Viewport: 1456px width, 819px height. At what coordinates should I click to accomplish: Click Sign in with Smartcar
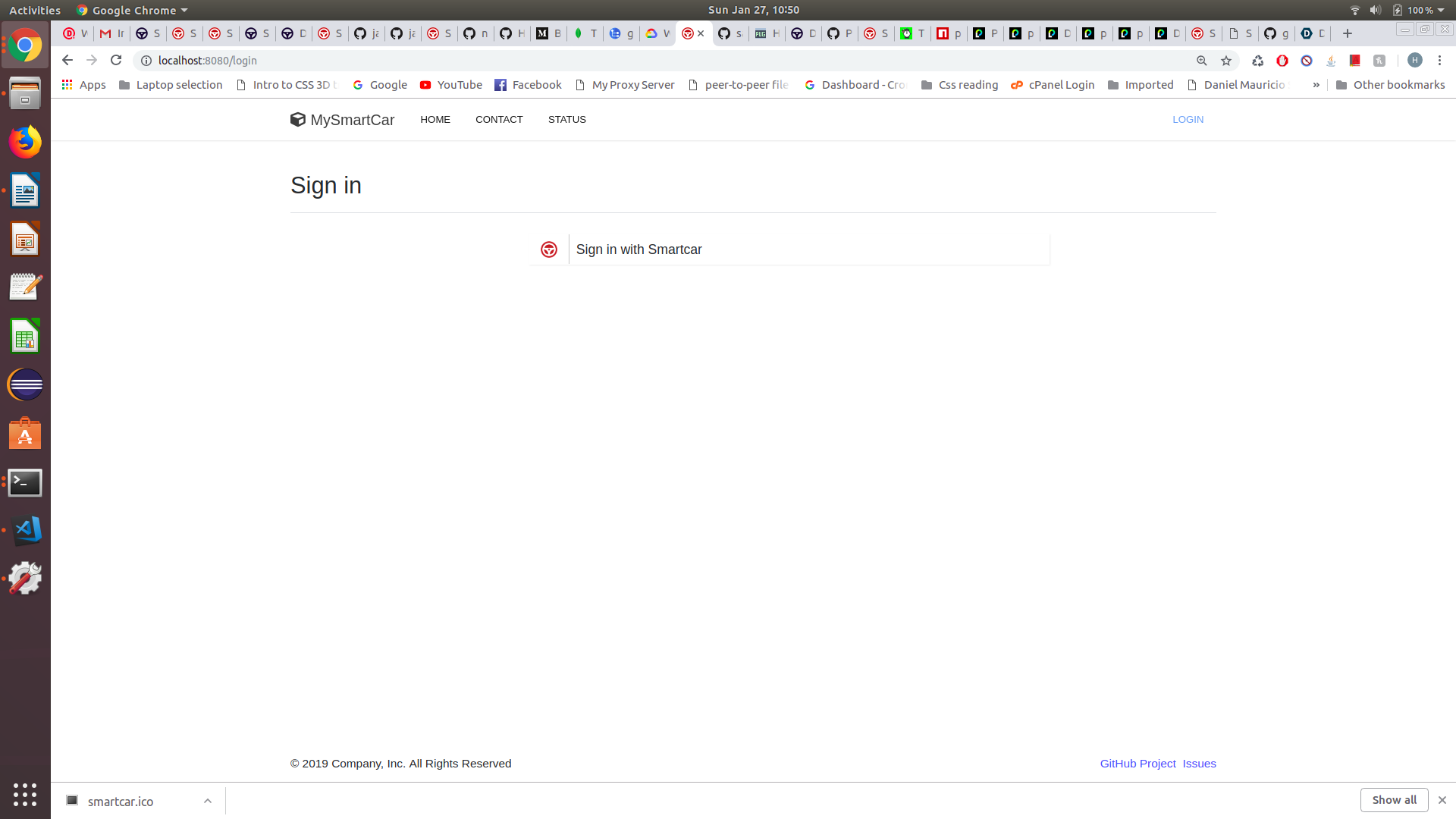click(x=639, y=249)
